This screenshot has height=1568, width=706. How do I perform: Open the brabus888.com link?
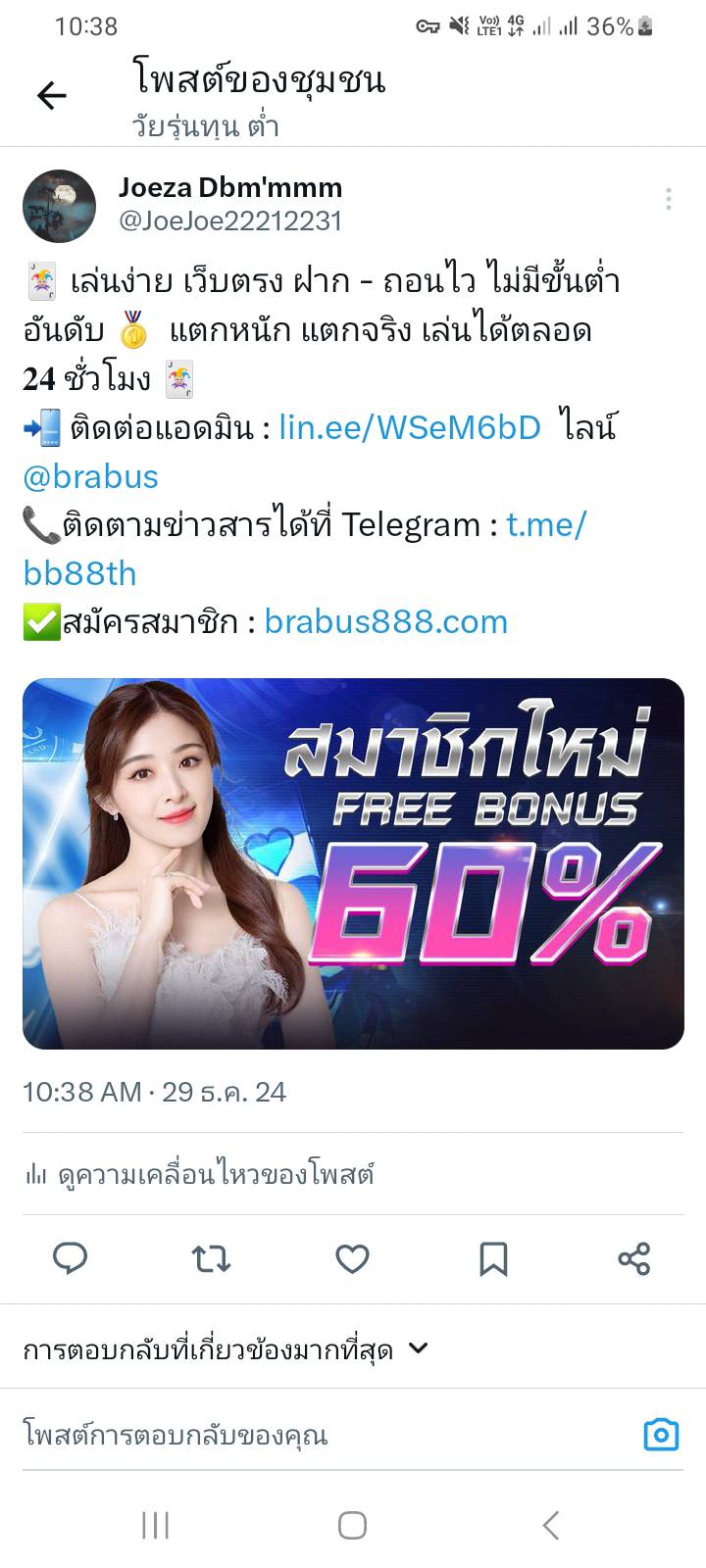click(386, 622)
